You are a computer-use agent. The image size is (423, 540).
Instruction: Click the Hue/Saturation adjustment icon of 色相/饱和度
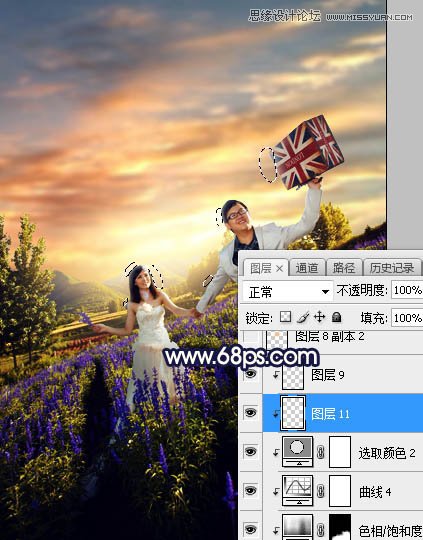[x=297, y=527]
